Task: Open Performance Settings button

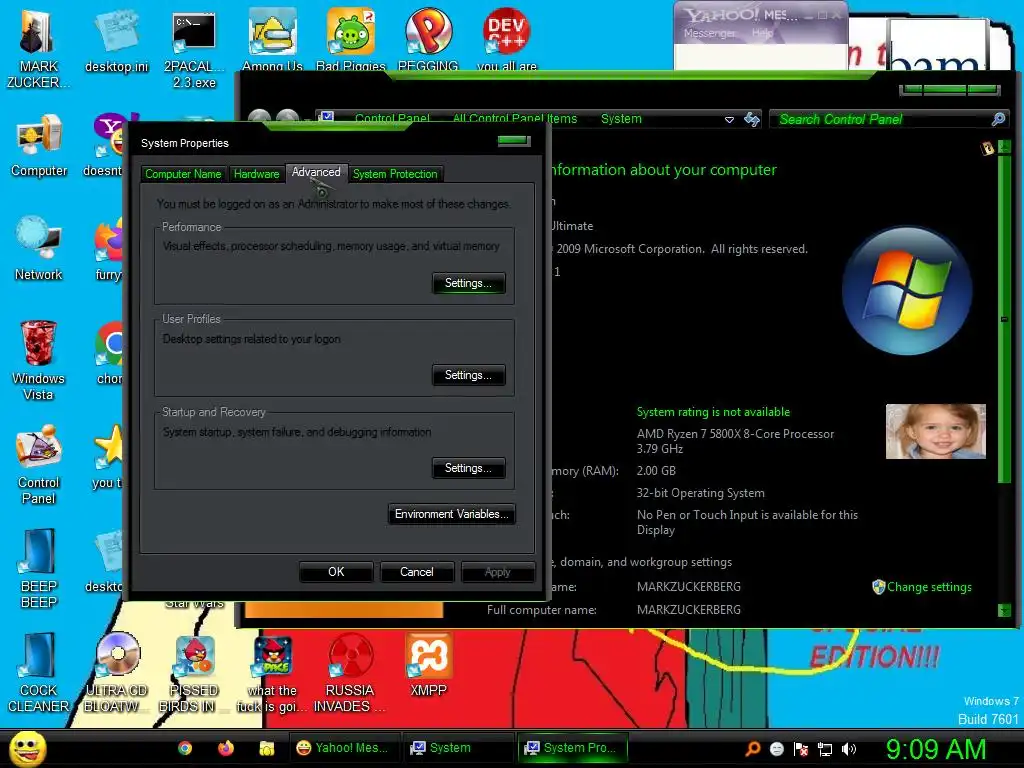Action: tap(468, 283)
